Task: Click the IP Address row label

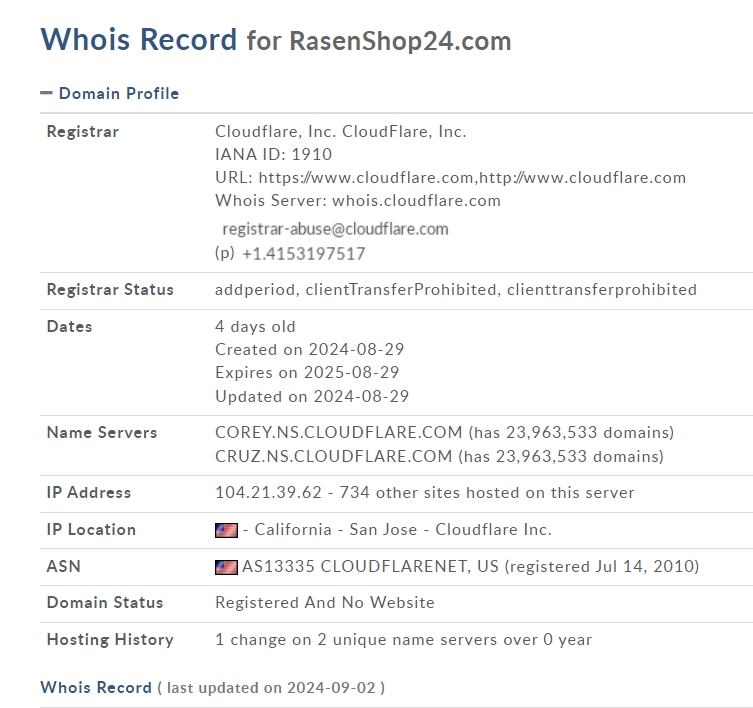Action: [89, 492]
